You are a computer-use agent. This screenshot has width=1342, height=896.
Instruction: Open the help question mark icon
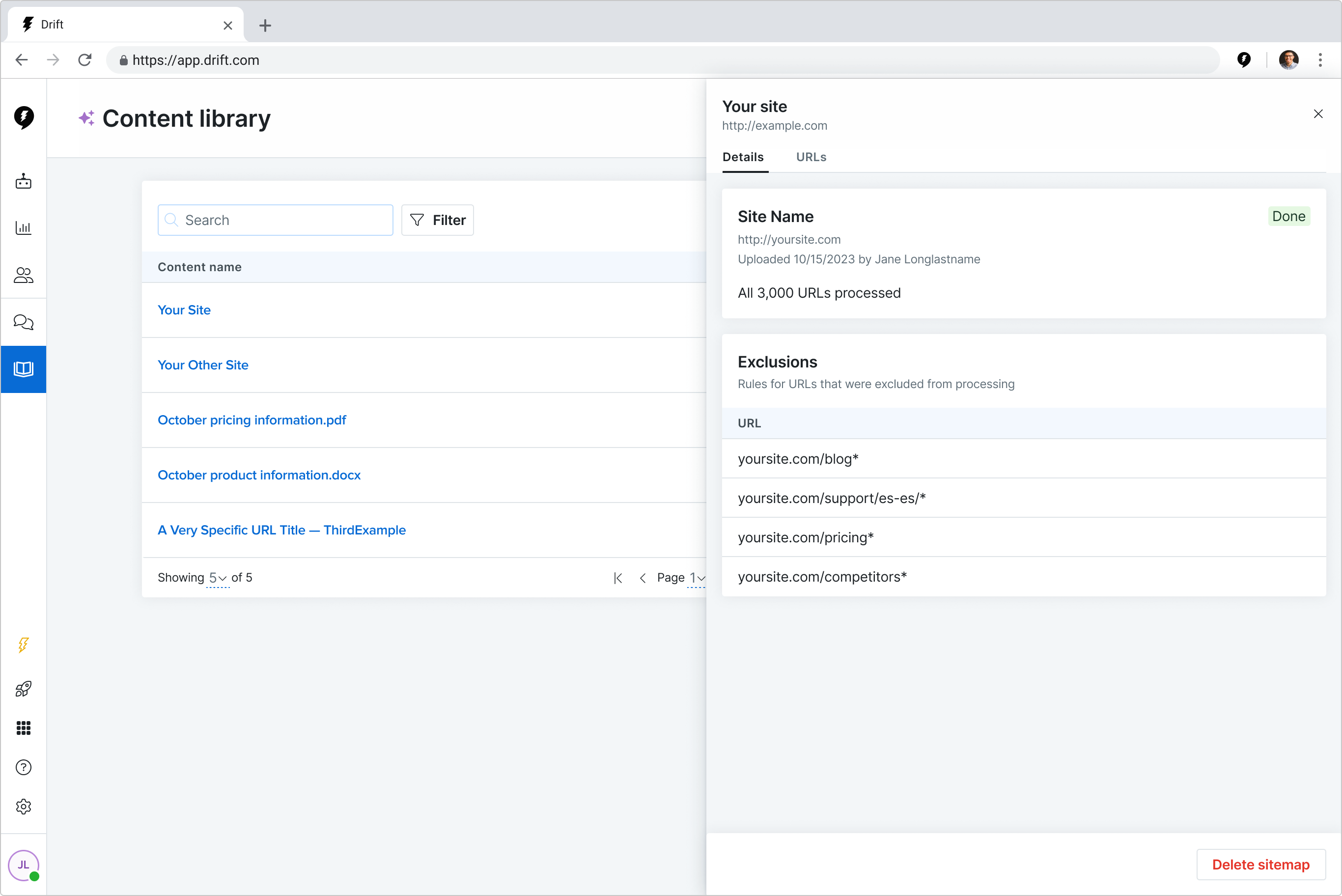pos(24,767)
